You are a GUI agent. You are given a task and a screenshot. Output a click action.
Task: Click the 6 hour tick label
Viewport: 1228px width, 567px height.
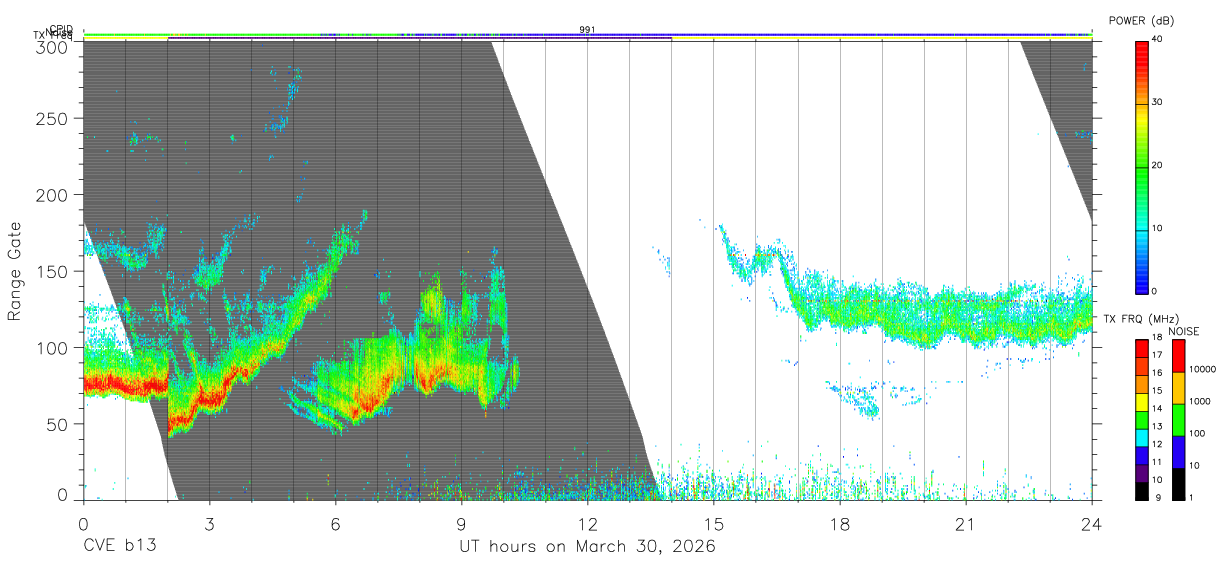click(335, 524)
